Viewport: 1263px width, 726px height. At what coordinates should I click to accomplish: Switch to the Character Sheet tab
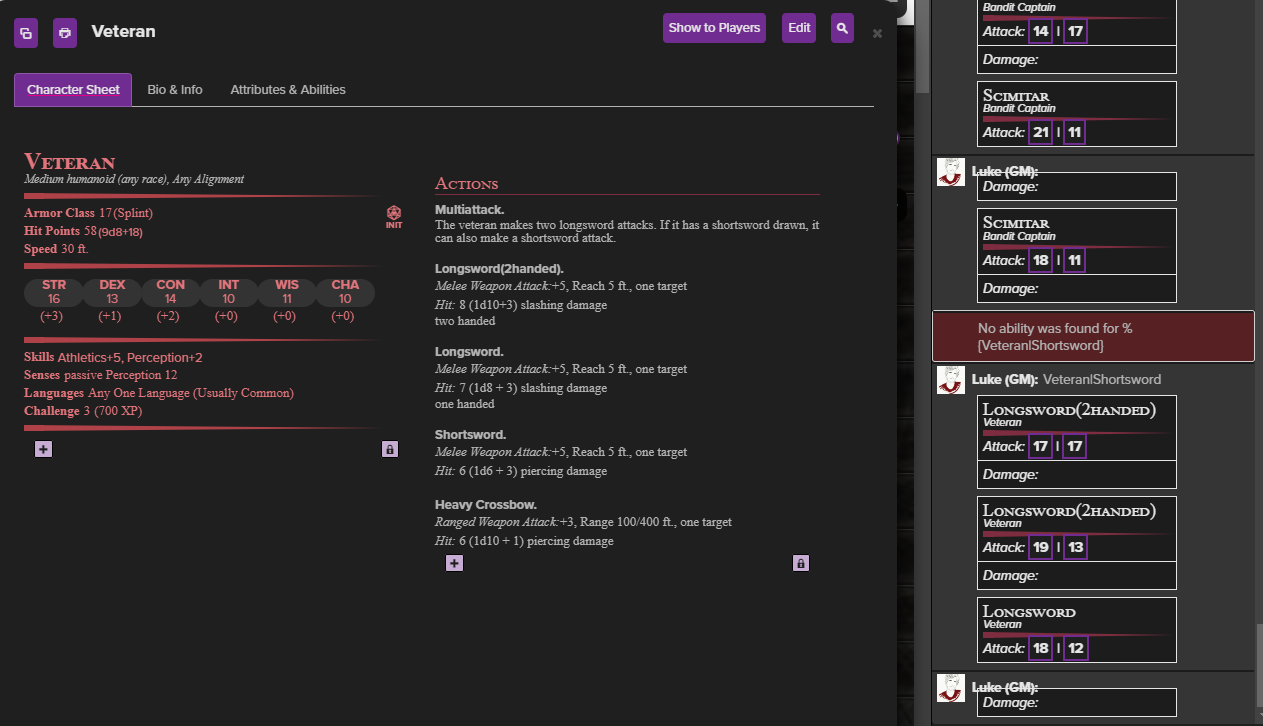point(73,90)
